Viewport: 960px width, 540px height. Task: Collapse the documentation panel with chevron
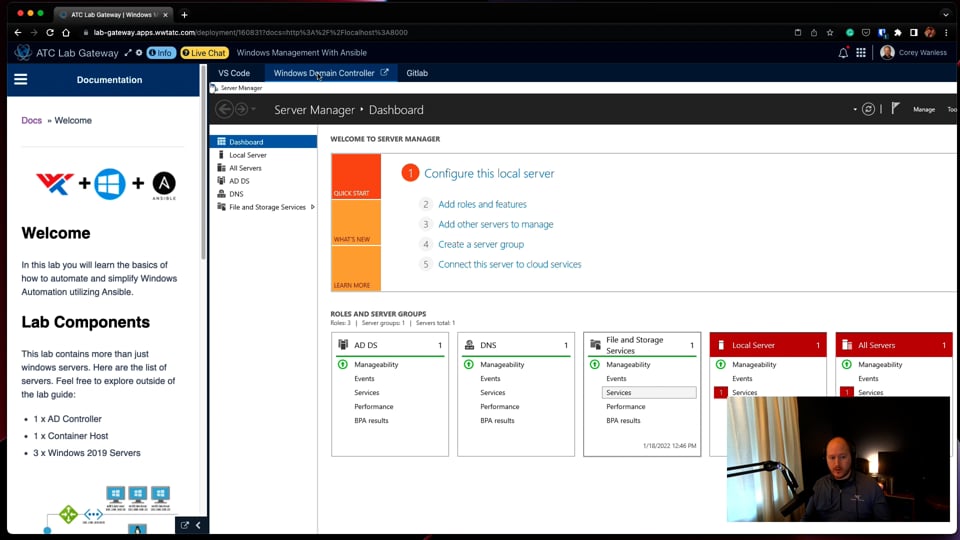tap(198, 525)
